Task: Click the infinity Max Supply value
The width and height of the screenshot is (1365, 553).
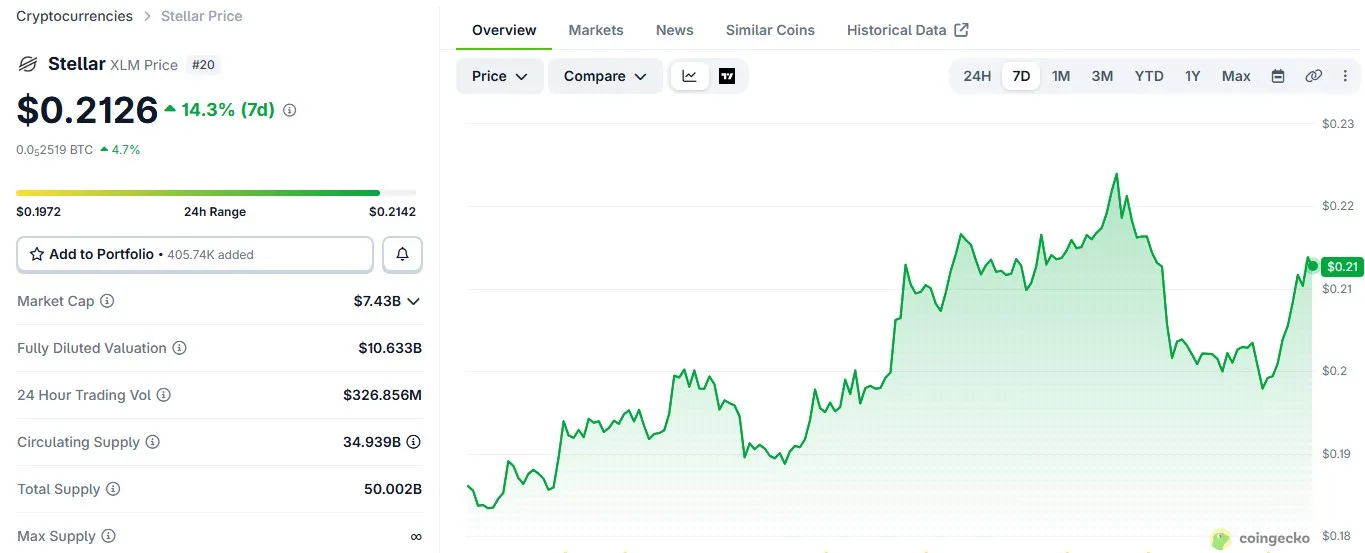Action: click(x=416, y=536)
